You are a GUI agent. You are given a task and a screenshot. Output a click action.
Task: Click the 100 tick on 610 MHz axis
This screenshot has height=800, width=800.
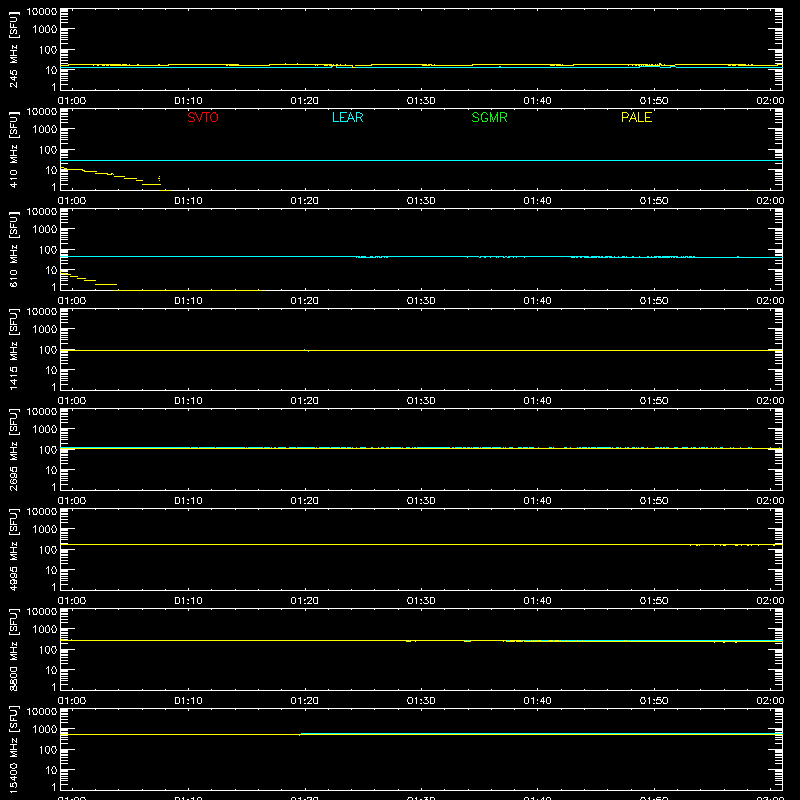pyautogui.click(x=48, y=249)
